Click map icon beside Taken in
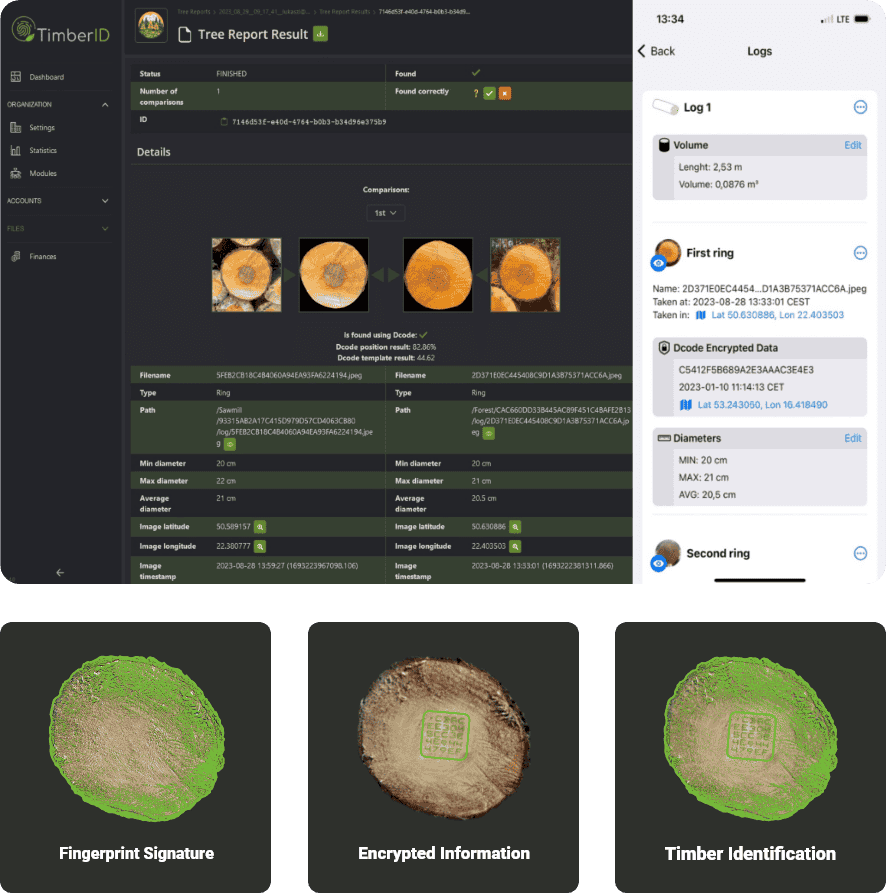 (x=700, y=315)
